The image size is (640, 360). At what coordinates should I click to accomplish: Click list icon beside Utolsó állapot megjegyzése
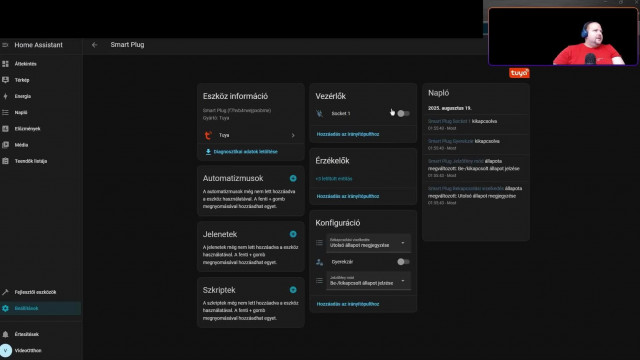pos(320,243)
